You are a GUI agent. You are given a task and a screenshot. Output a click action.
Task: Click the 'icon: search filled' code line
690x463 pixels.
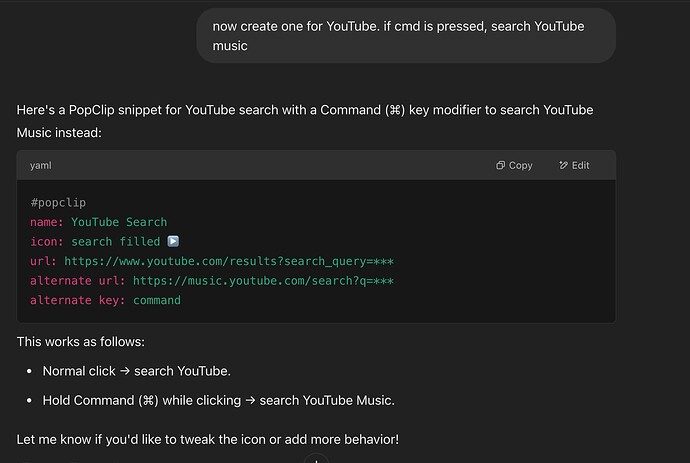[x=104, y=241]
